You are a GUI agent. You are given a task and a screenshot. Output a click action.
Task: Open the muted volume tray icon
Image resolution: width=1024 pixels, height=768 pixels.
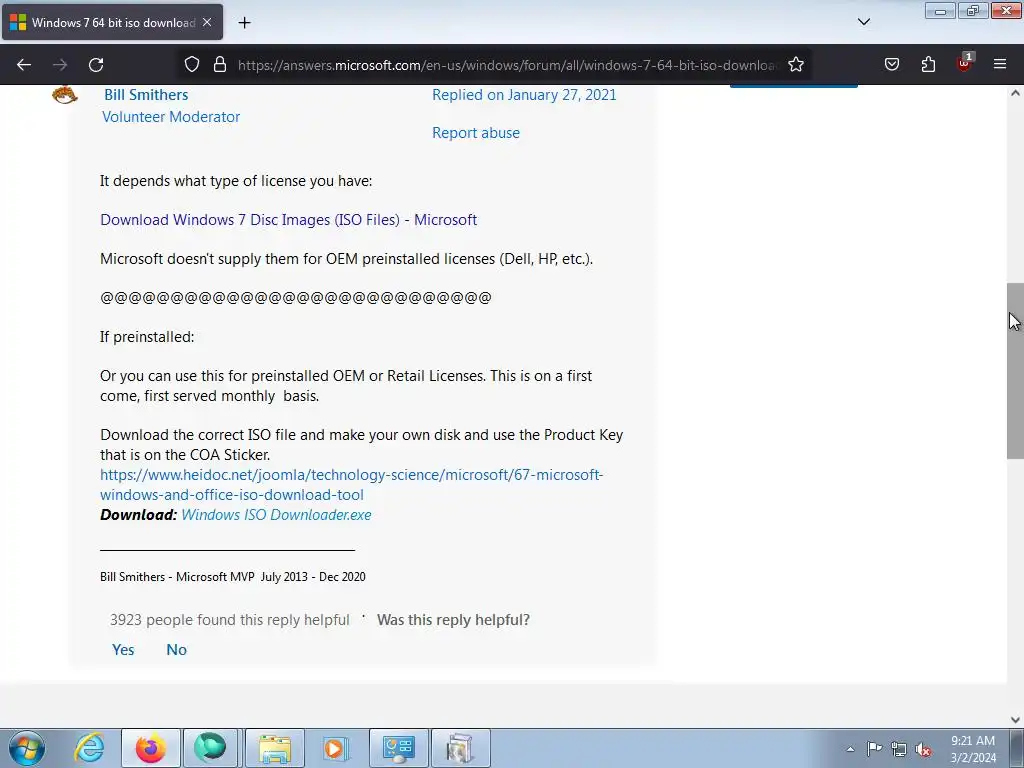923,749
